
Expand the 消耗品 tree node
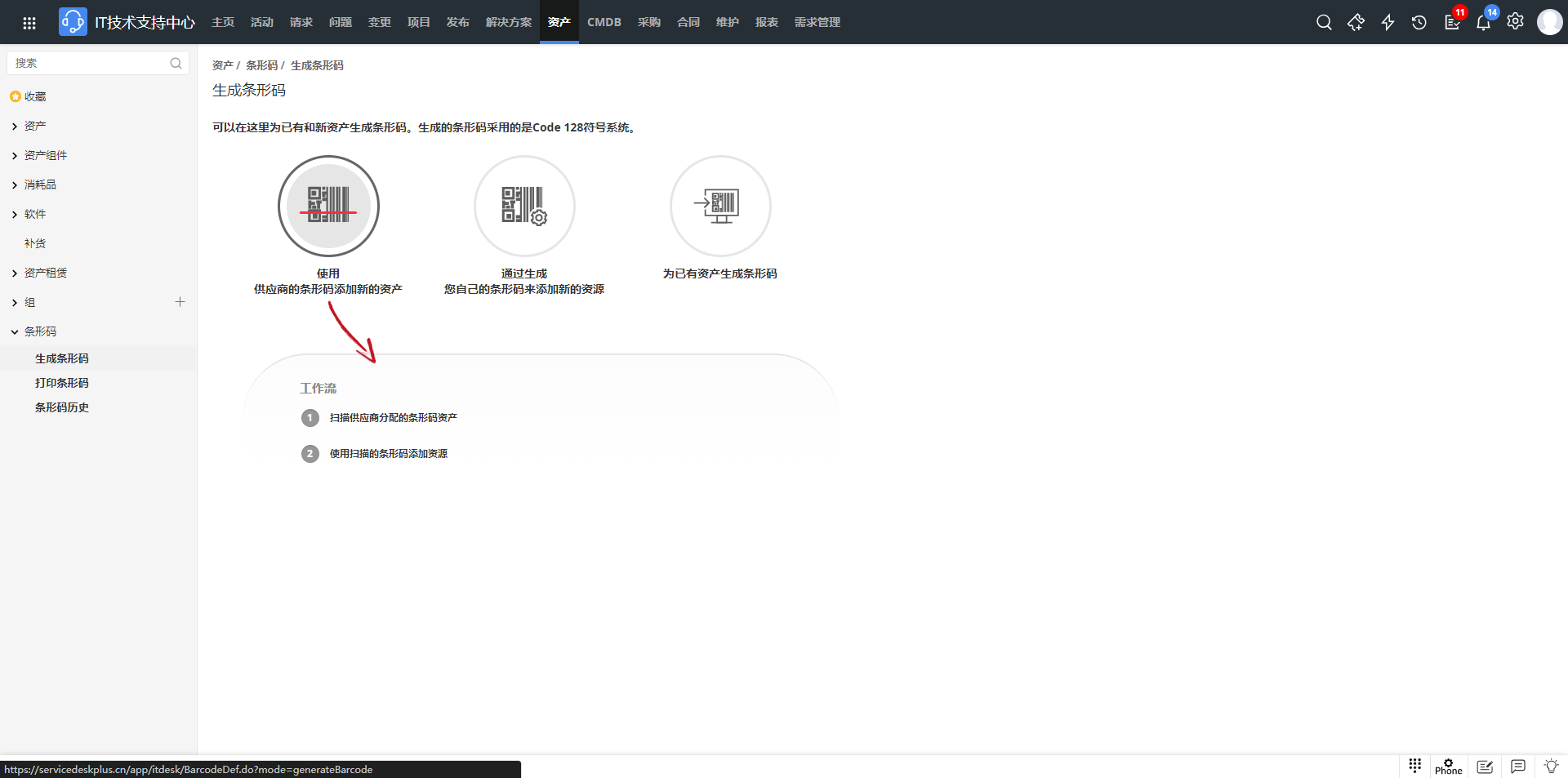[15, 185]
